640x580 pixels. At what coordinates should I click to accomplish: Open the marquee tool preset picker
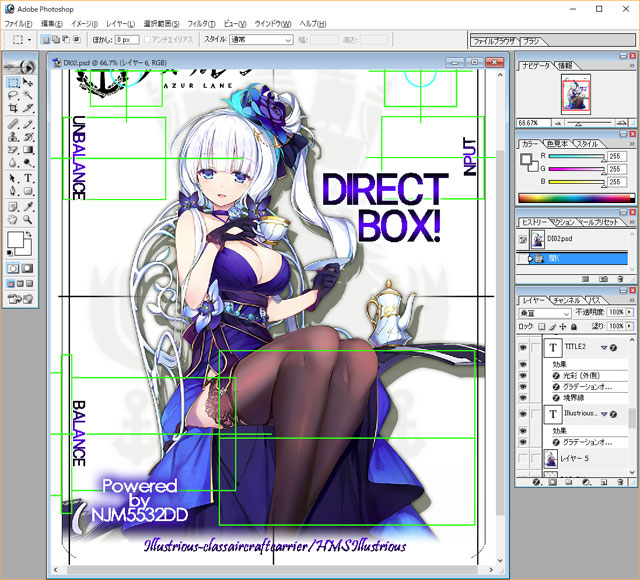pos(29,40)
